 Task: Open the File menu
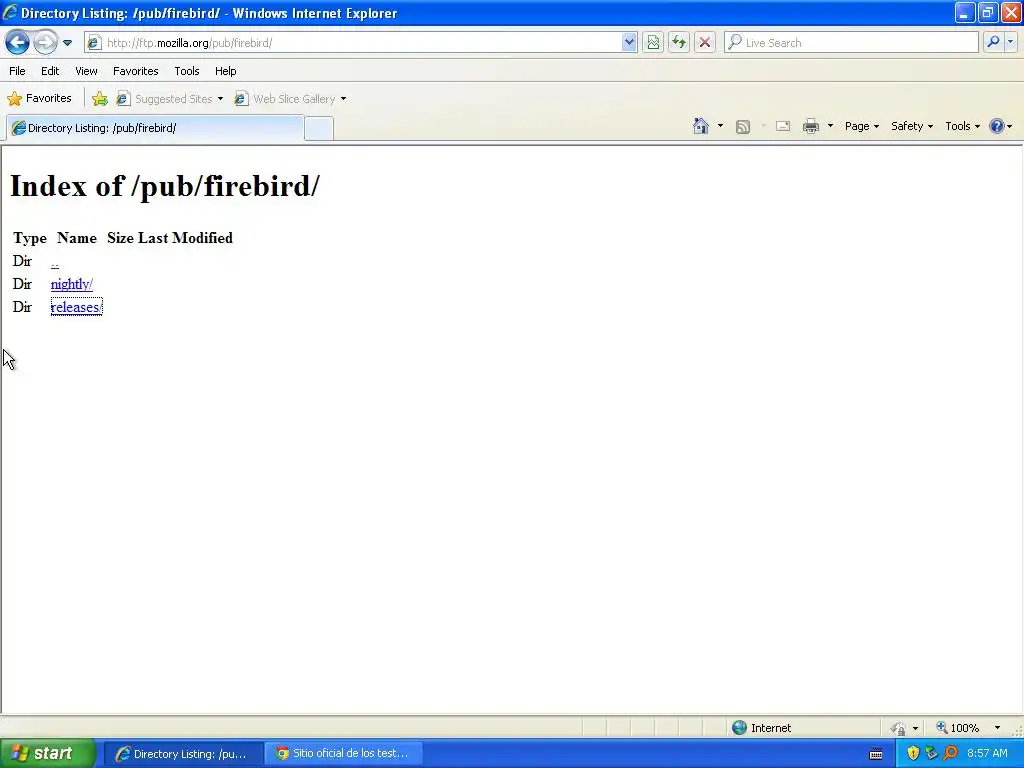(18, 71)
